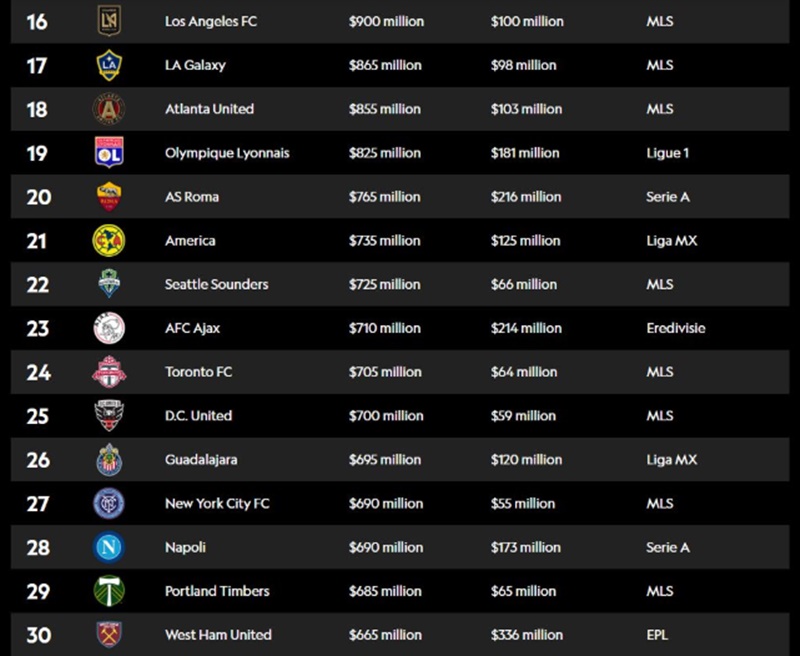The width and height of the screenshot is (800, 656).
Task: Select the LA Galaxy shield logo
Action: (x=109, y=65)
